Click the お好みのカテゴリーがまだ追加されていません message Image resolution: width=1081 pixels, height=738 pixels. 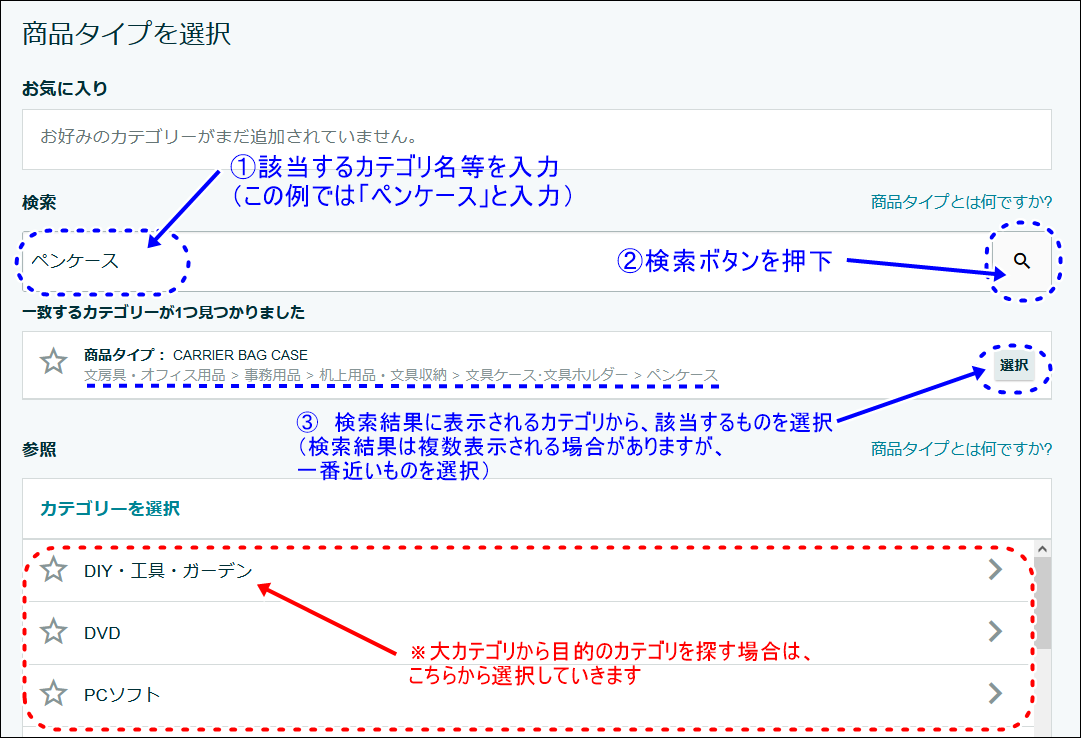coord(228,137)
